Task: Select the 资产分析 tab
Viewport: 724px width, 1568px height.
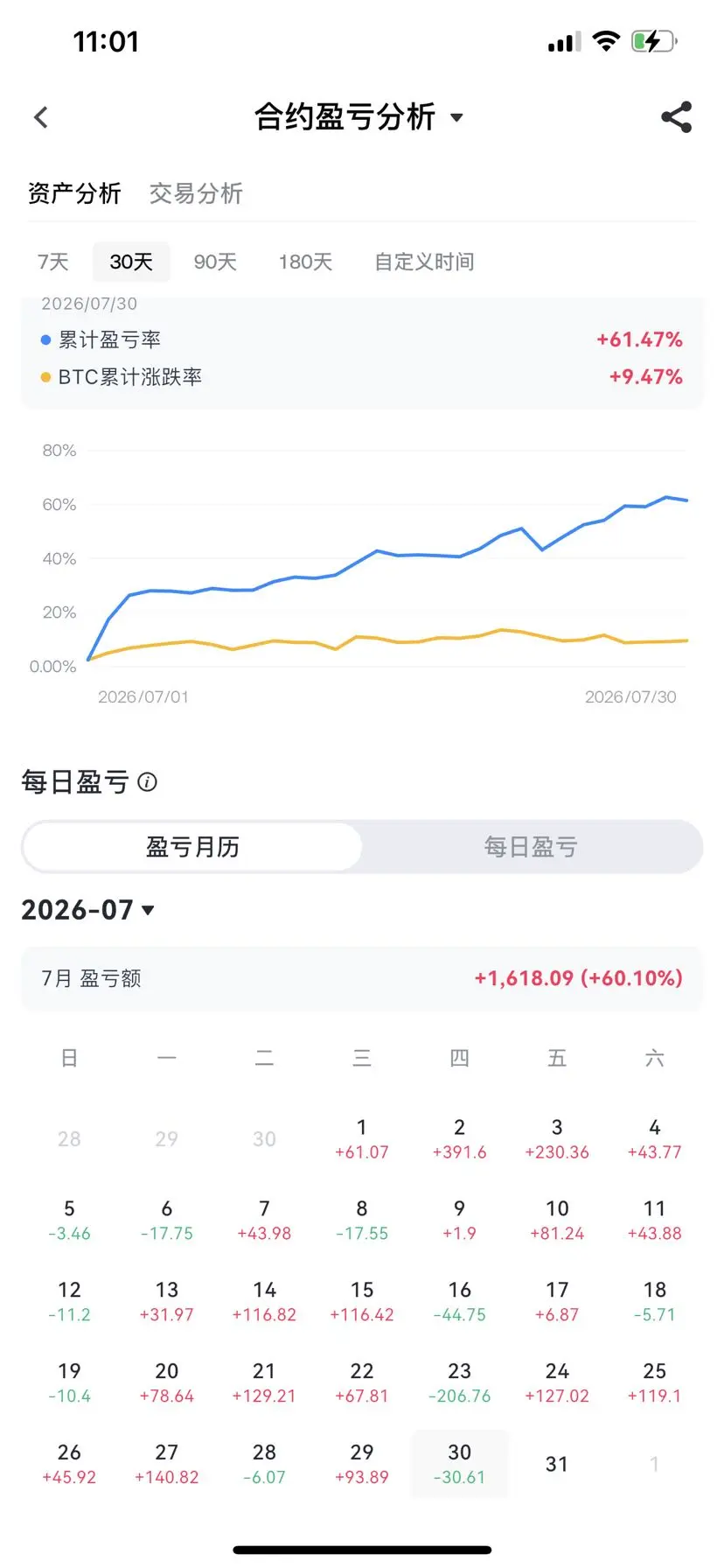Action: pos(74,193)
